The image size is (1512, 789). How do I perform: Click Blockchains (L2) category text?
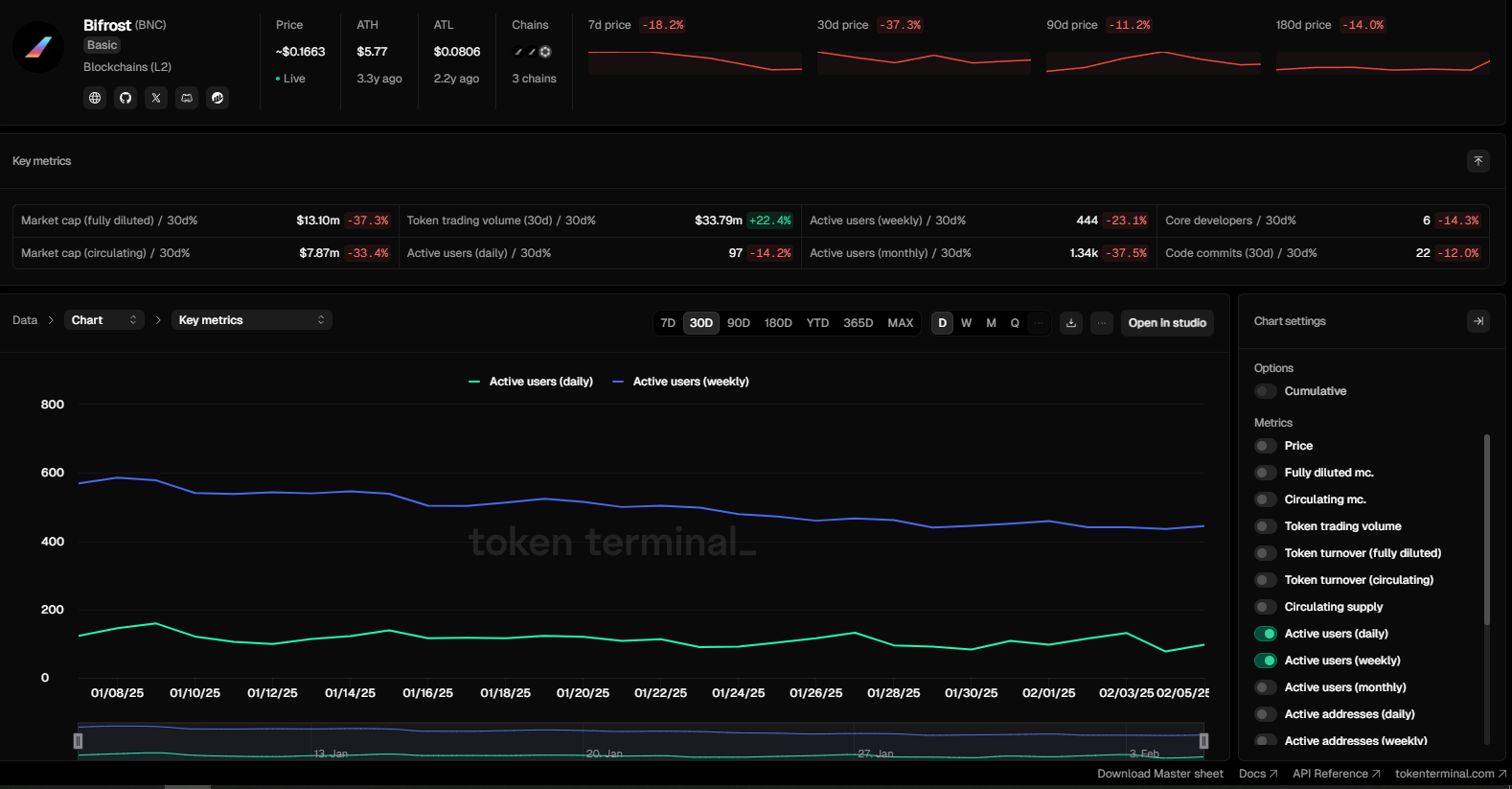click(127, 67)
